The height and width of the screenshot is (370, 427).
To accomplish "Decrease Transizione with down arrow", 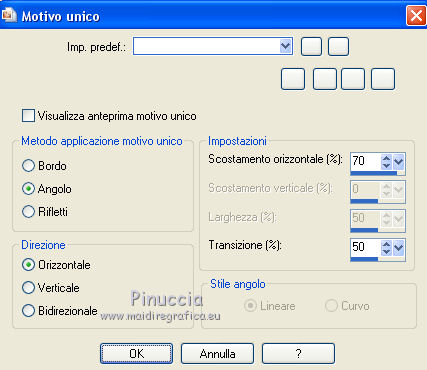I will (386, 252).
